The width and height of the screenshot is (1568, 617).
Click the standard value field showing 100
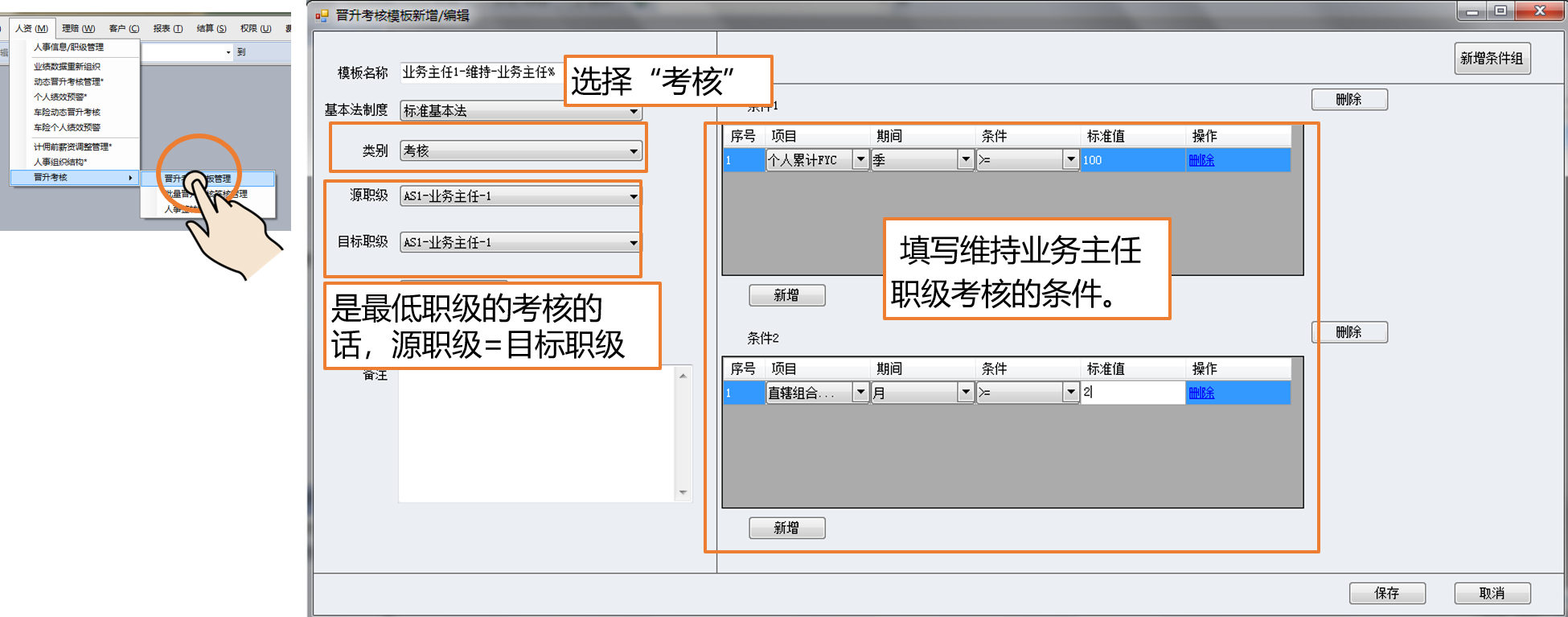click(1131, 160)
